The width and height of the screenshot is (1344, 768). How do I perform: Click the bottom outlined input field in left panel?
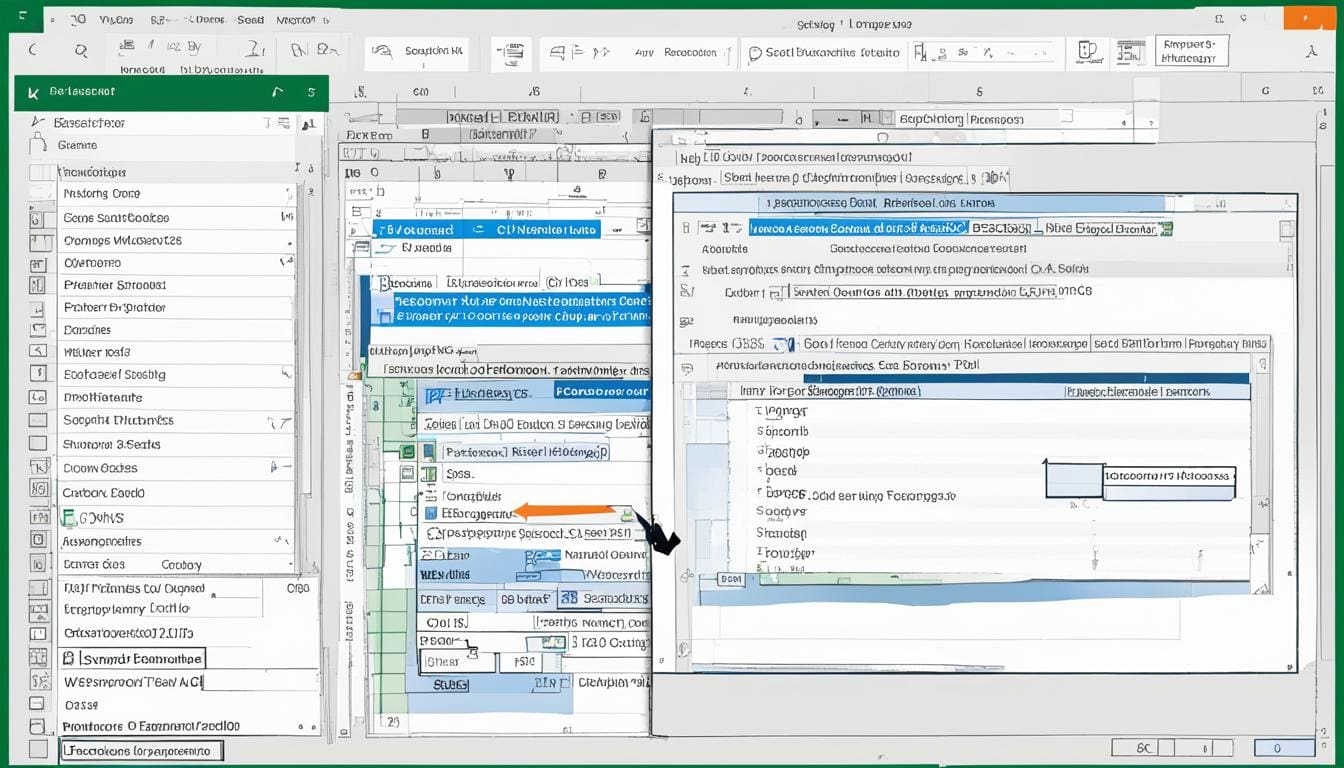(140, 751)
